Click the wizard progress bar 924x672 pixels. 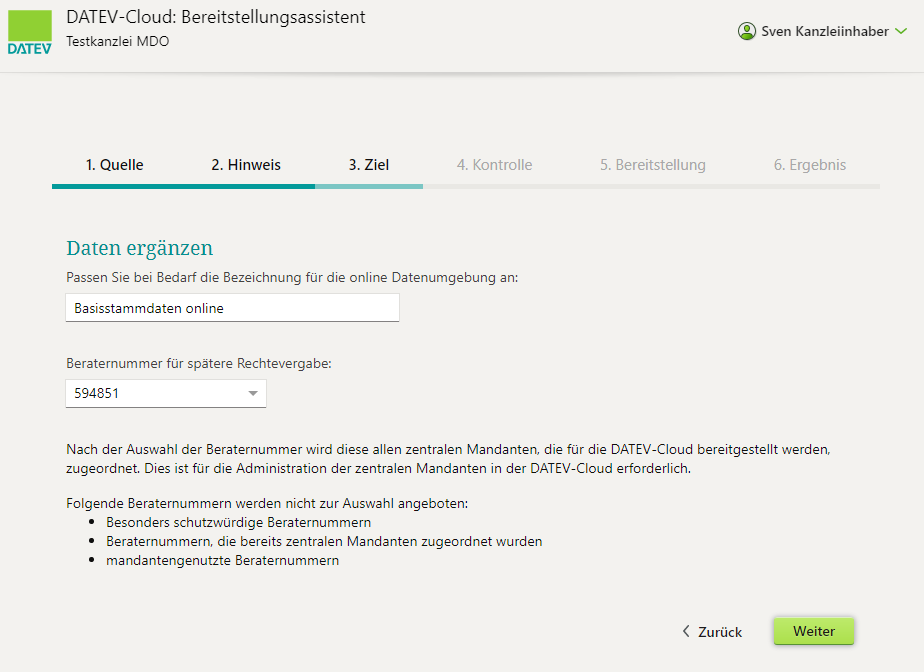click(x=466, y=186)
